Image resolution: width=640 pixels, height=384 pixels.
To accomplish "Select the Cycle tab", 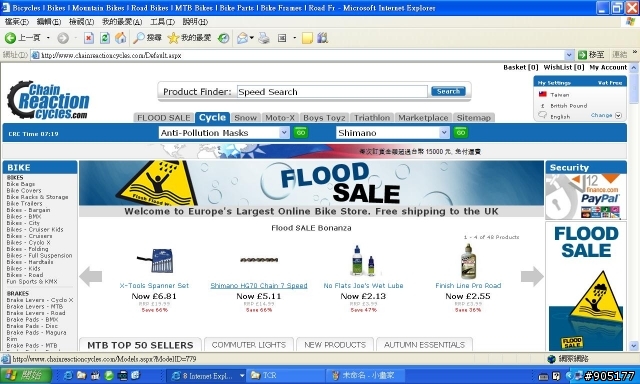I will pos(212,117).
